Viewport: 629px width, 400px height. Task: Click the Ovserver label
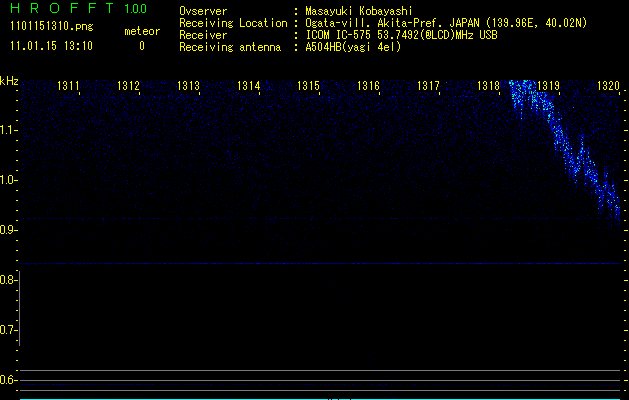(203, 11)
